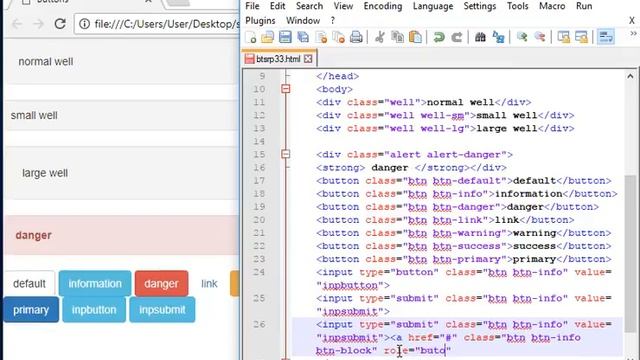640x360 pixels.
Task: Click the 'large well' text in browser
Action: pyautogui.click(x=45, y=173)
